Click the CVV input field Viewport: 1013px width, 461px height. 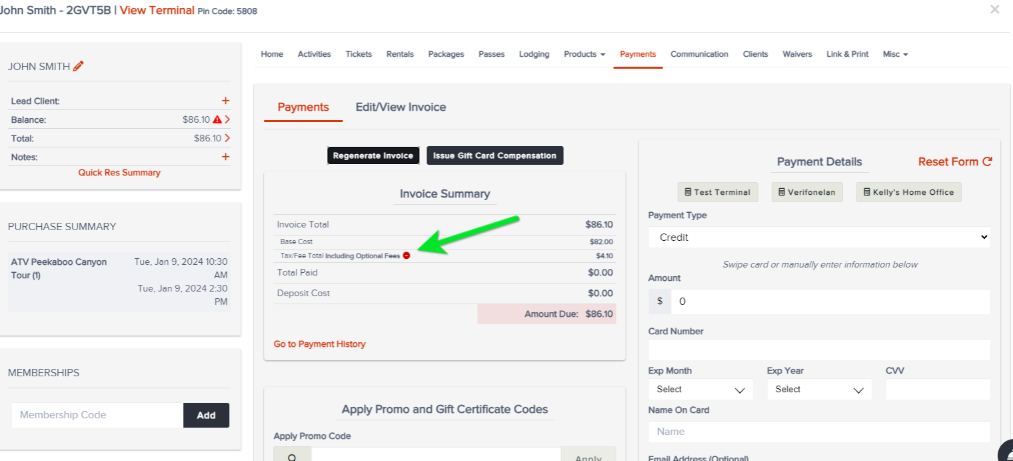[x=938, y=389]
